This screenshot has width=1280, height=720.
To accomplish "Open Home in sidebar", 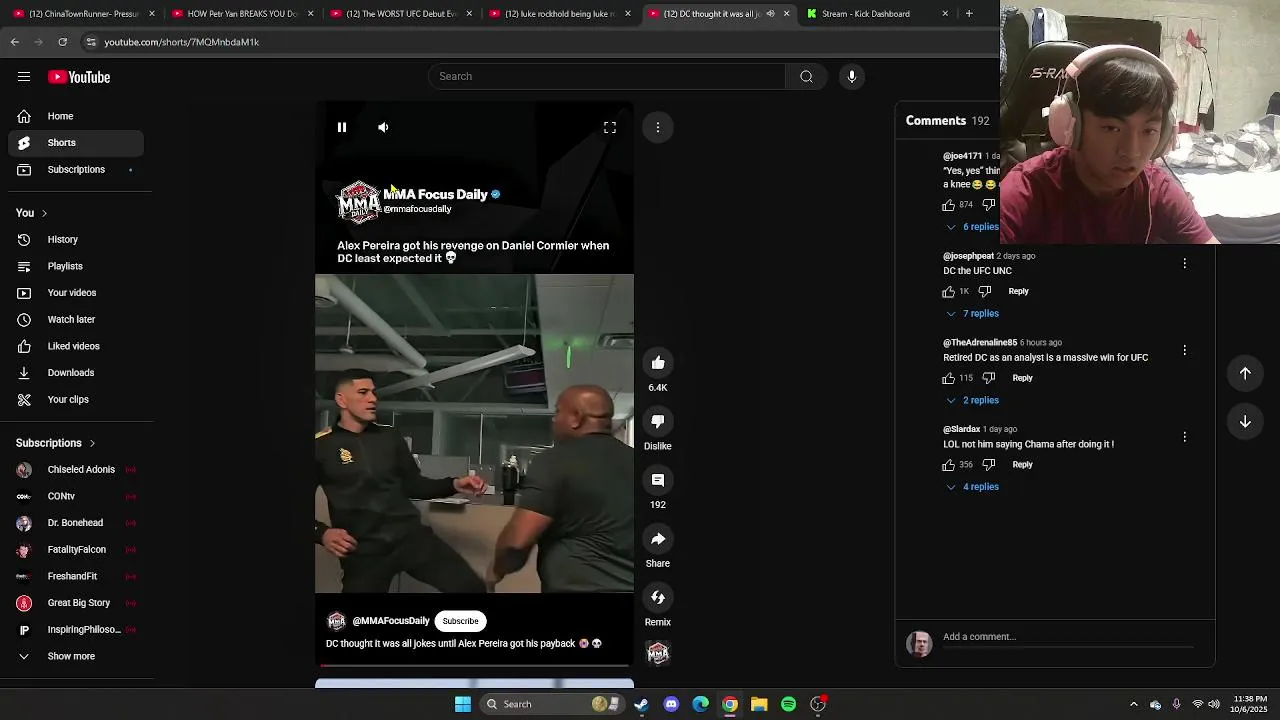I will (x=76, y=116).
